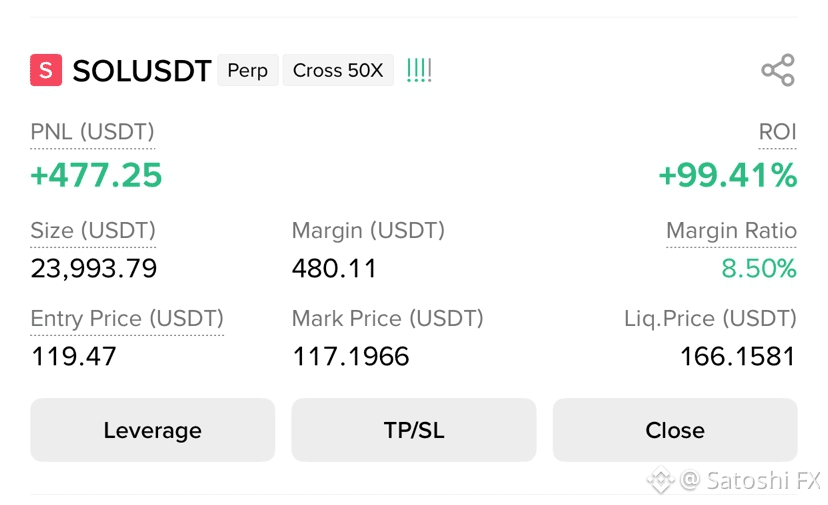Open the SOLUSDT symbol name

(142, 71)
